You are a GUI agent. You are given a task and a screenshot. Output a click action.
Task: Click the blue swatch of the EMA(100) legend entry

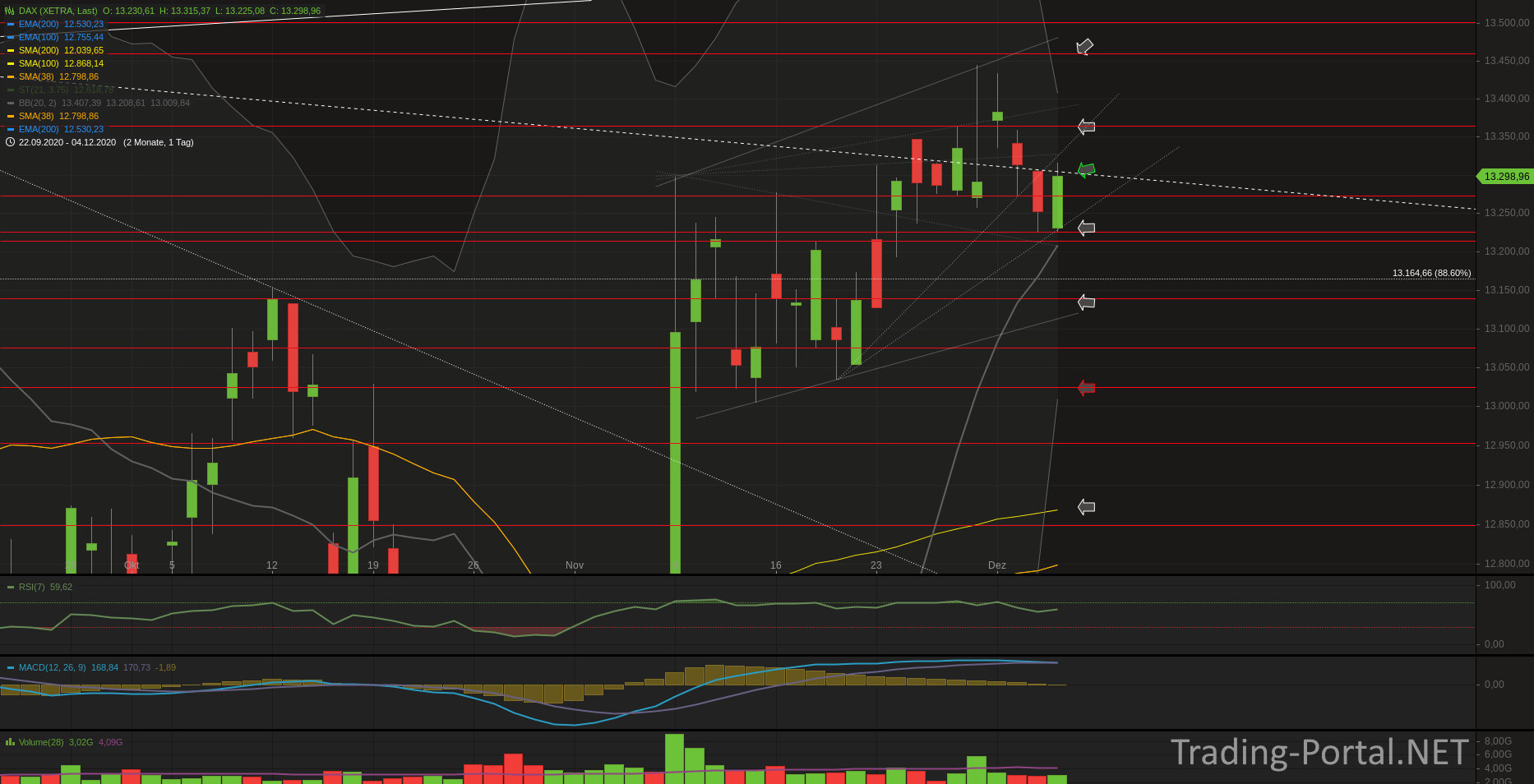point(11,37)
